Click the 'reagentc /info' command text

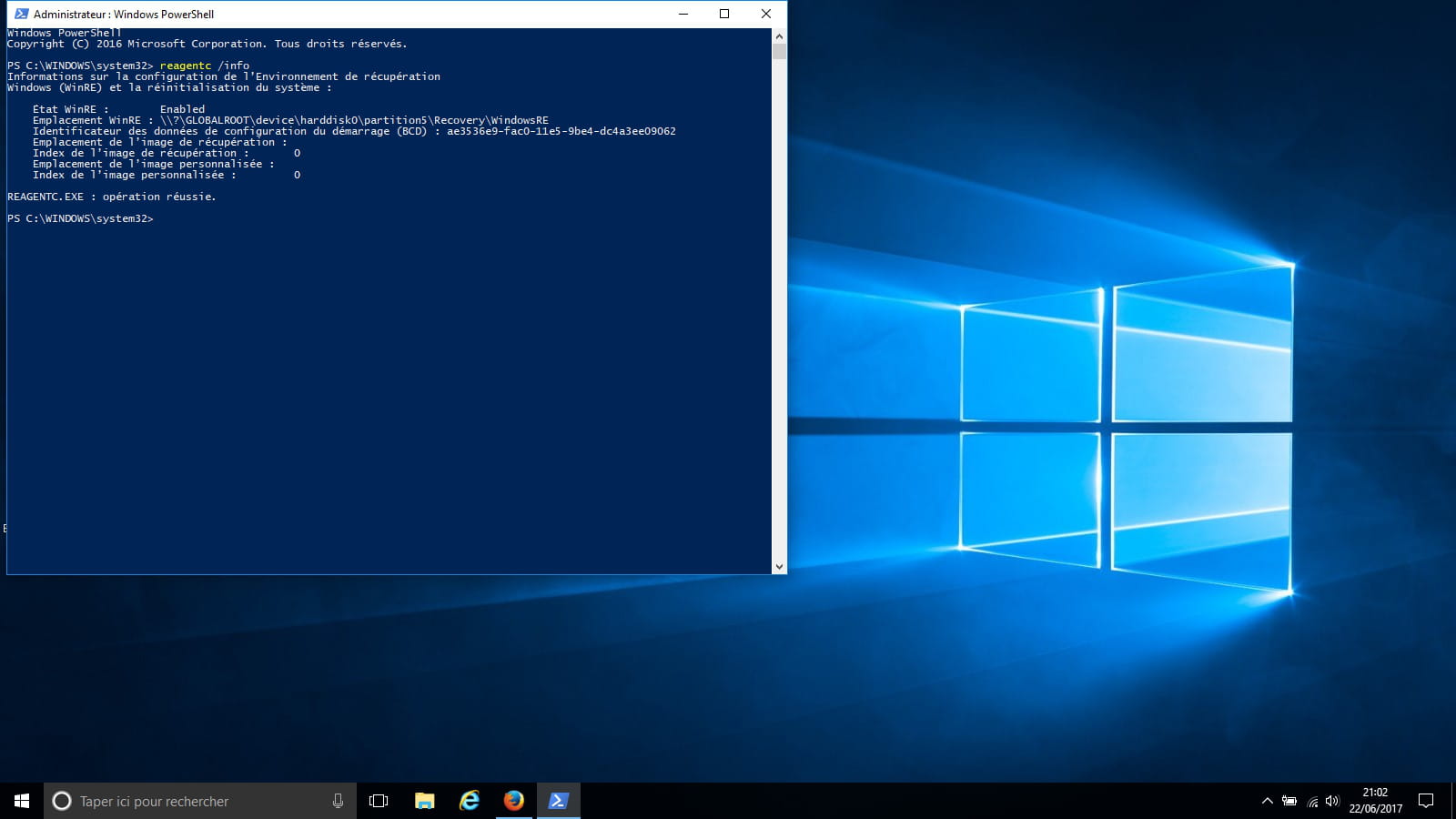[205, 66]
